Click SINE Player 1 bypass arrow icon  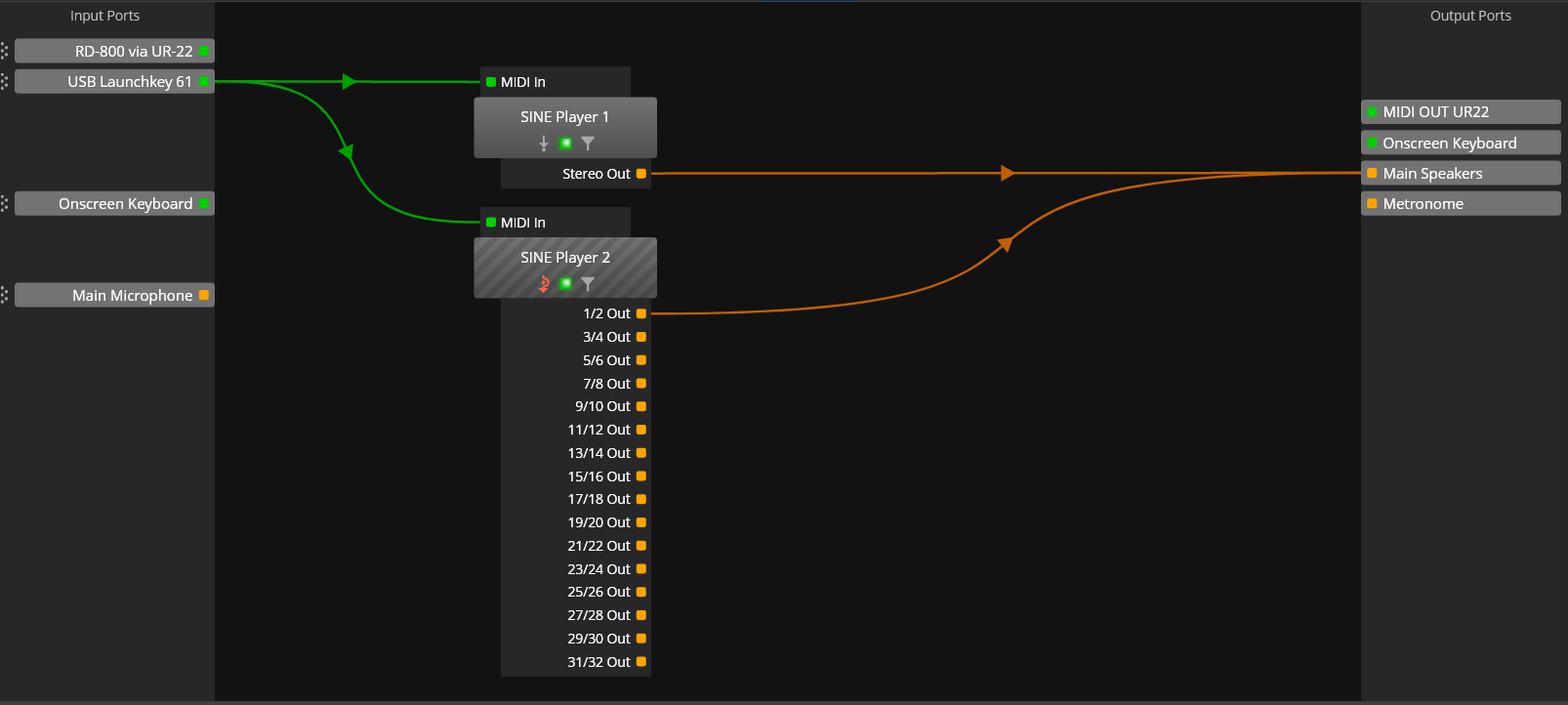tap(544, 144)
